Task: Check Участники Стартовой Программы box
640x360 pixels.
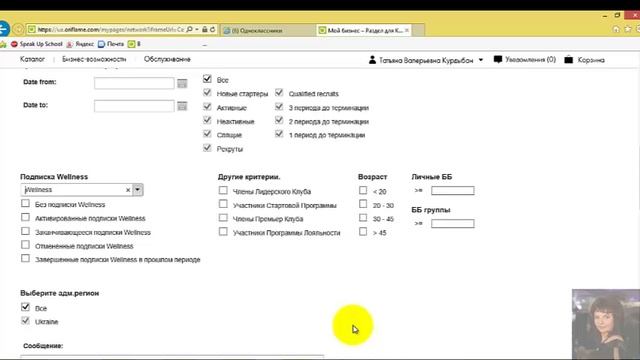Action: pyautogui.click(x=223, y=204)
